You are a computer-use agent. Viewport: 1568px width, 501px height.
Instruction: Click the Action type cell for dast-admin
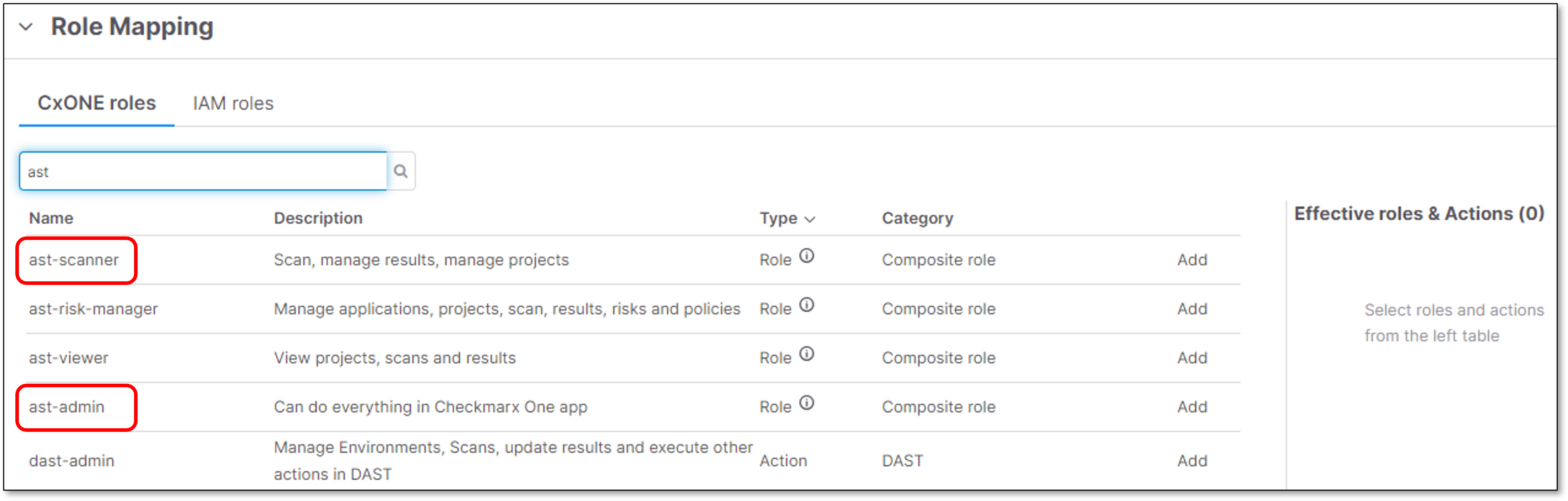(x=783, y=461)
